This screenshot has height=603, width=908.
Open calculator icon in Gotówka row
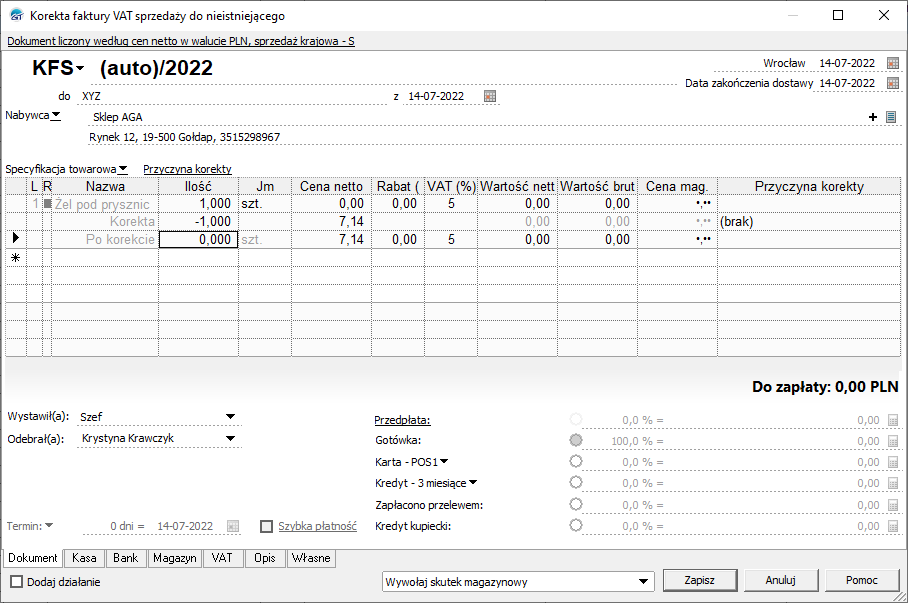tap(893, 441)
